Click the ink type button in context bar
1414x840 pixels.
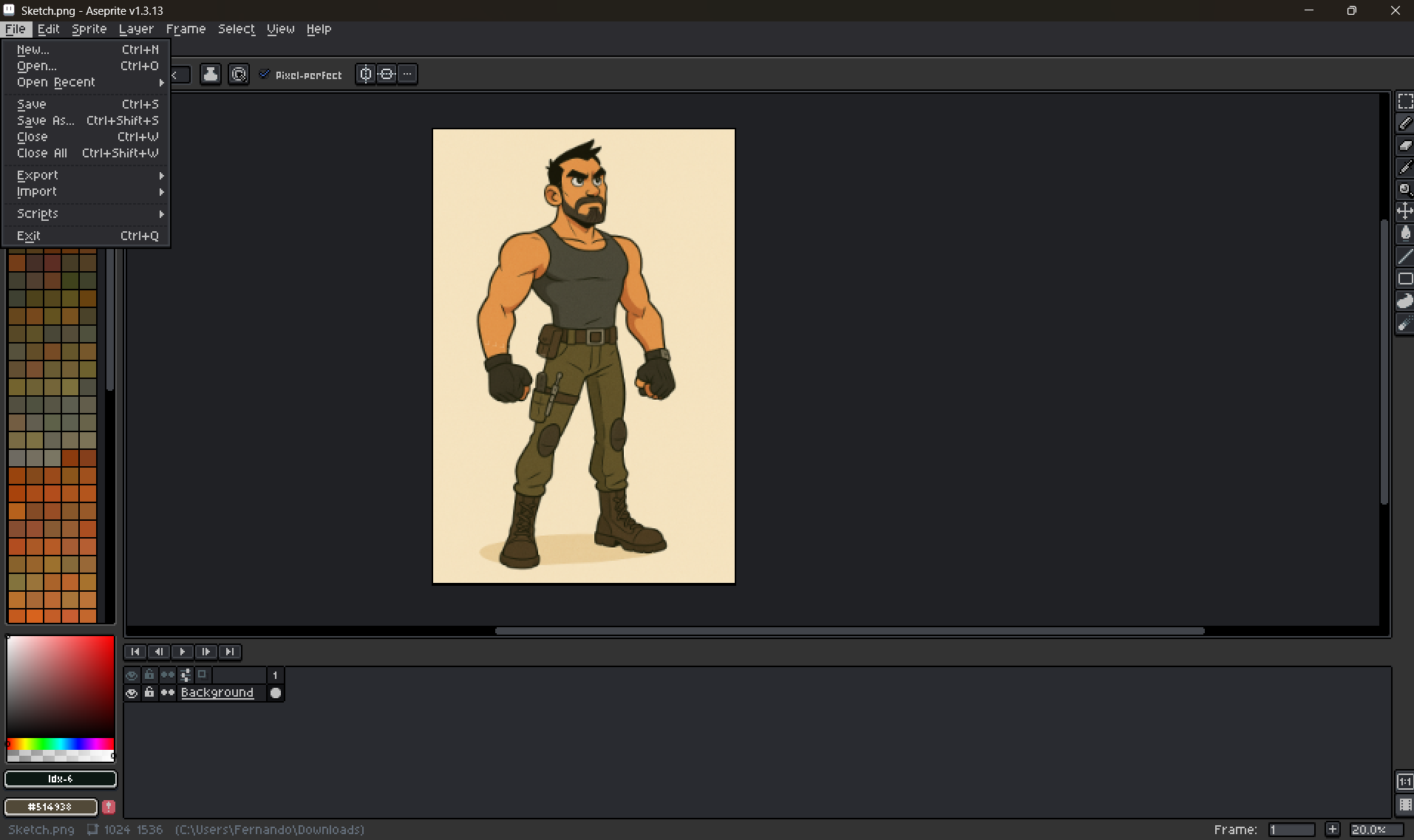pyautogui.click(x=211, y=74)
